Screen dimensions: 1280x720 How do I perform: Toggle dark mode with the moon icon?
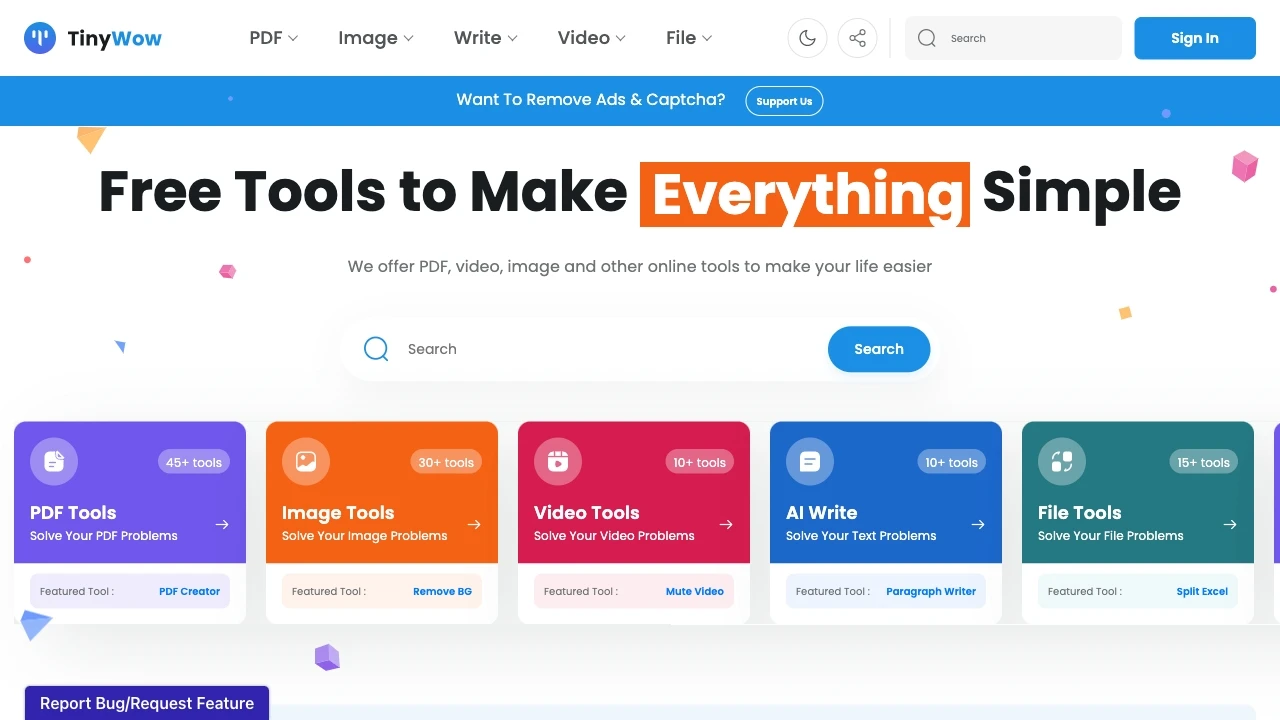[807, 37]
